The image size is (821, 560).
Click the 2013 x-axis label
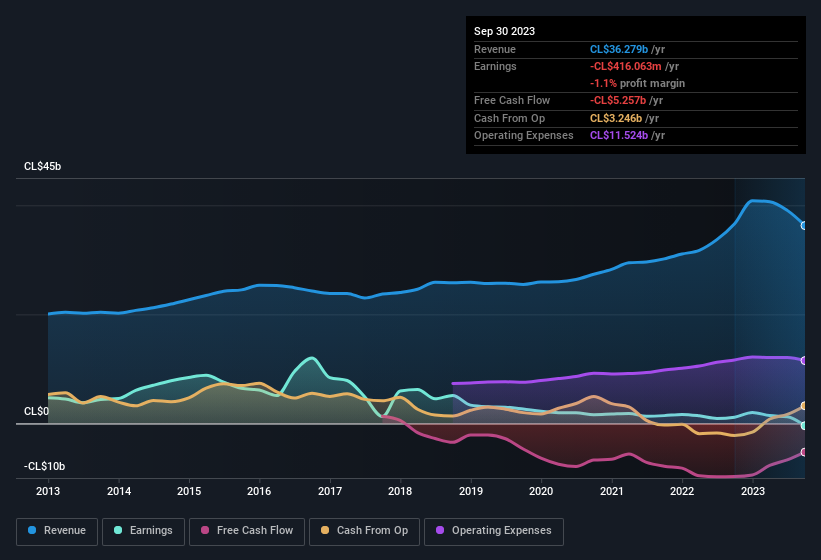48,491
